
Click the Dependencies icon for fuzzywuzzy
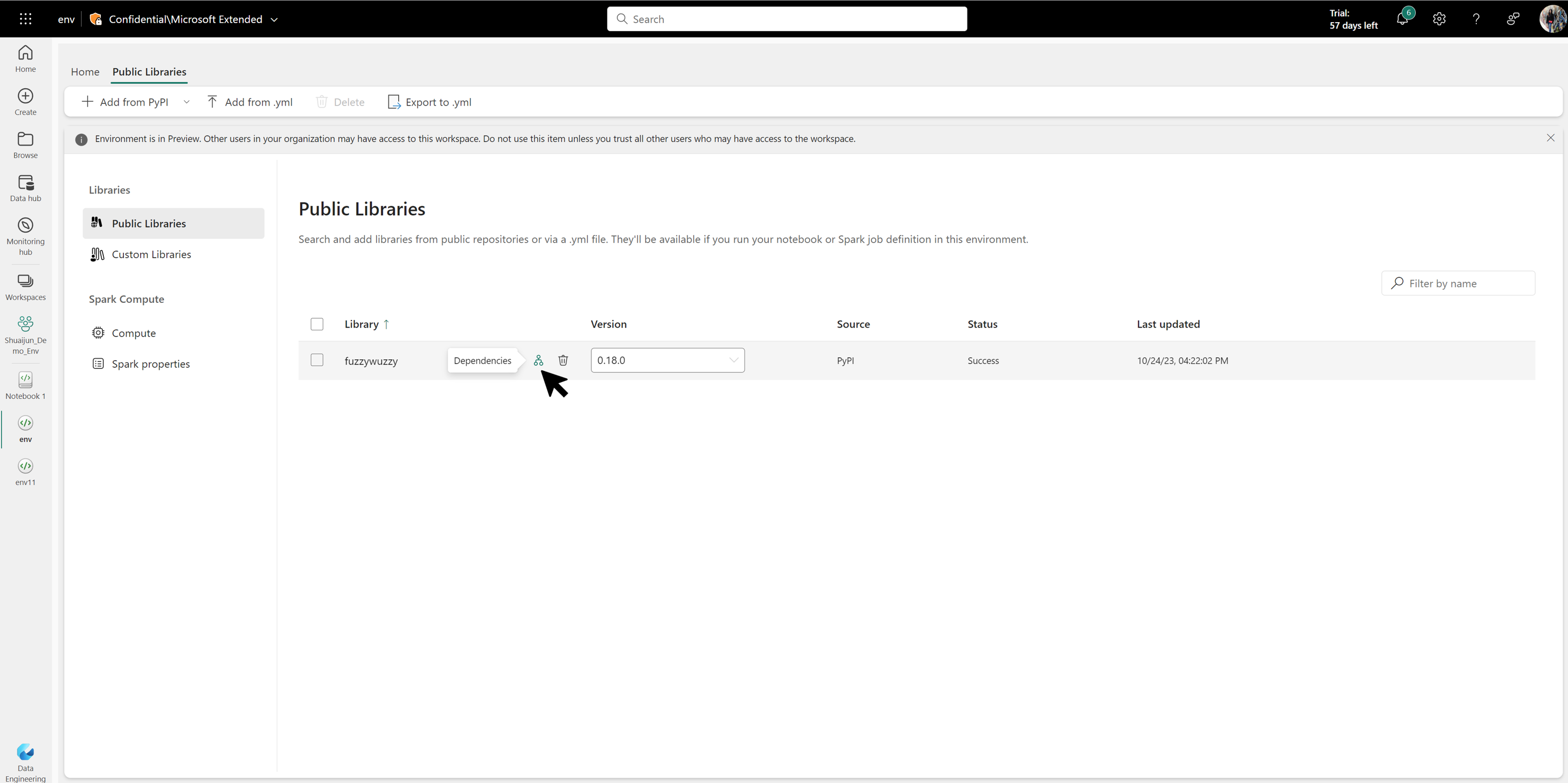(537, 360)
